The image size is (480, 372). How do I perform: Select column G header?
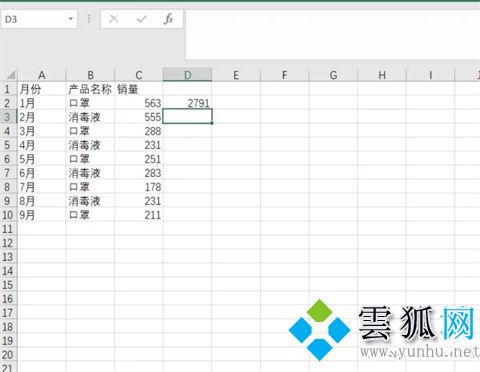[x=333, y=75]
